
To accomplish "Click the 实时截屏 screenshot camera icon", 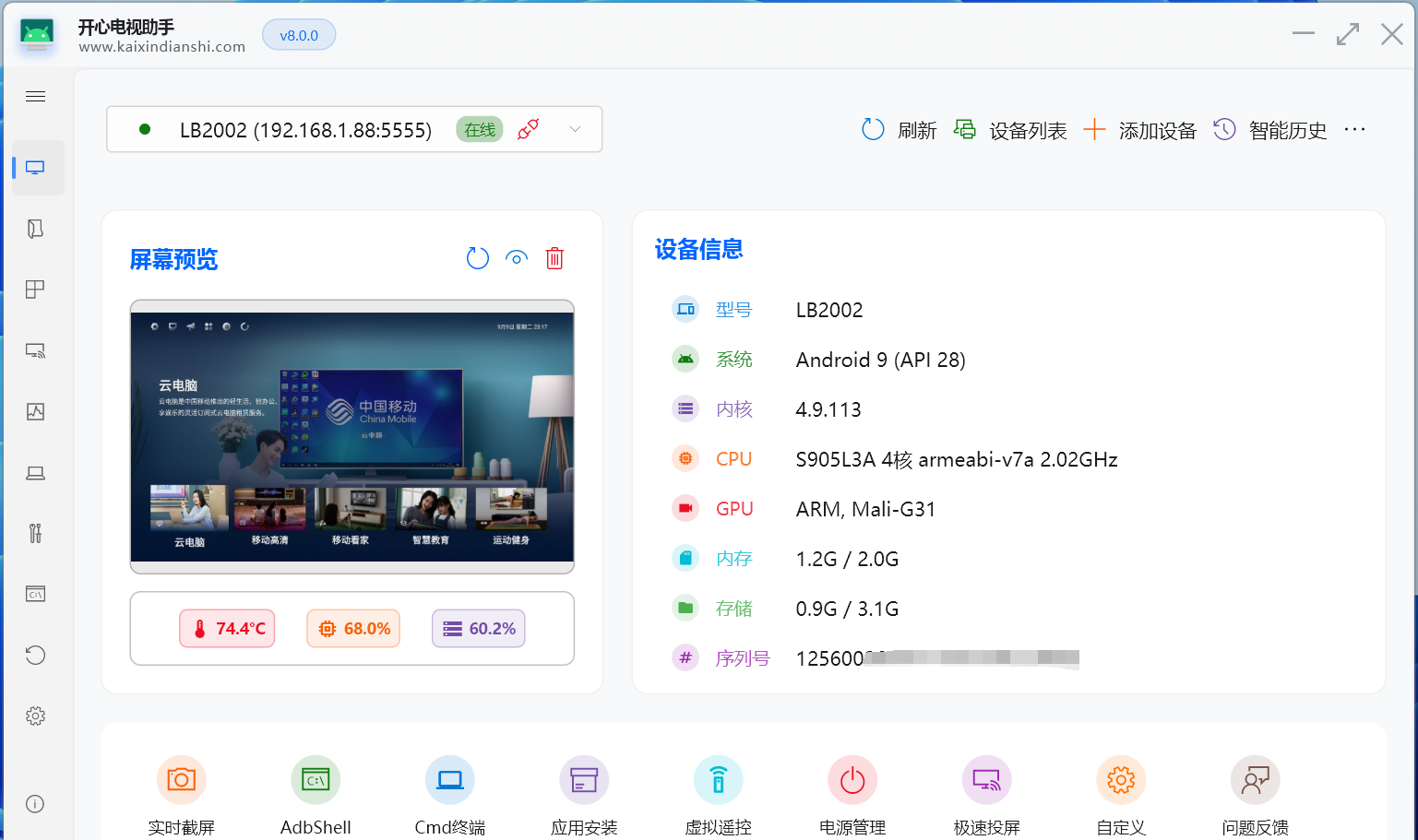I will (181, 780).
